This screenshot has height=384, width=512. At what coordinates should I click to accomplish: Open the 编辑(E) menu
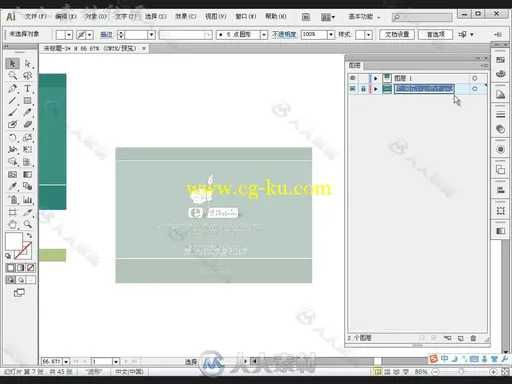coord(65,16)
